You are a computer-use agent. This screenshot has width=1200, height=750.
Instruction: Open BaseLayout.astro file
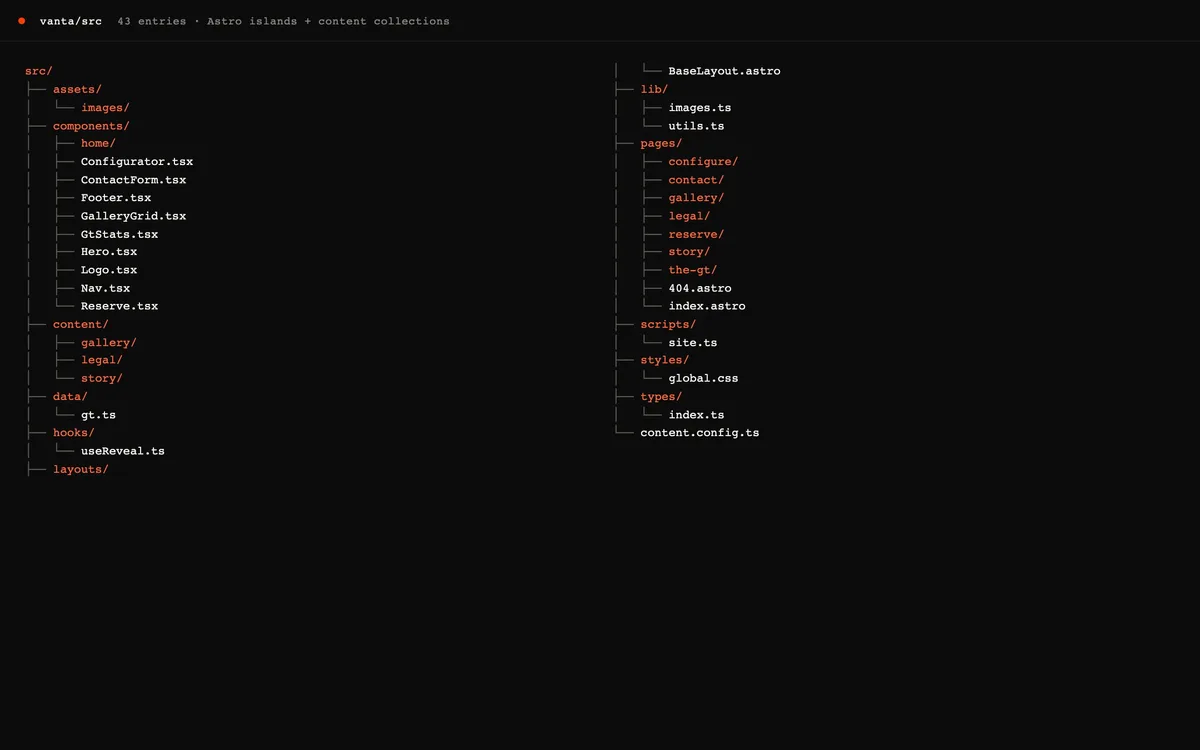725,71
